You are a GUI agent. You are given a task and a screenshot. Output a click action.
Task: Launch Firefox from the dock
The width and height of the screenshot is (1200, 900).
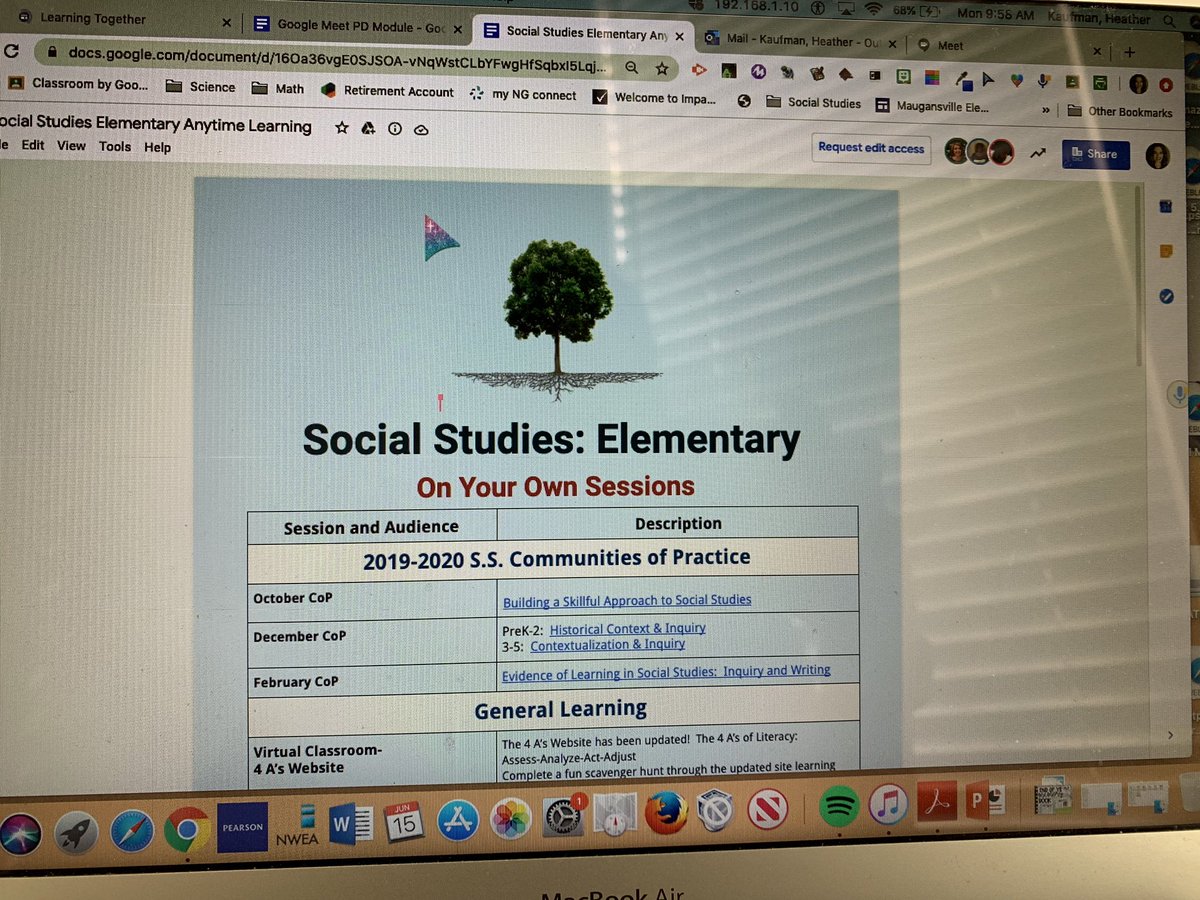click(665, 812)
